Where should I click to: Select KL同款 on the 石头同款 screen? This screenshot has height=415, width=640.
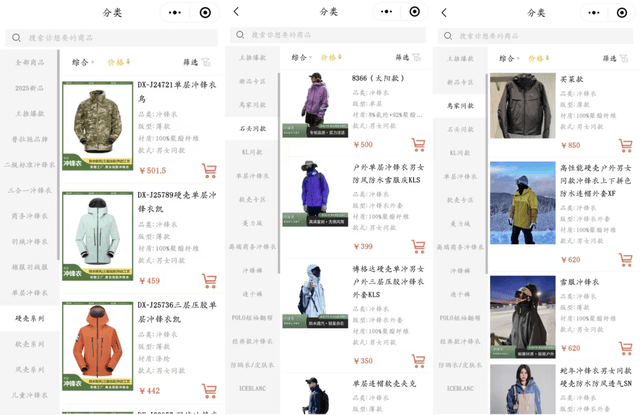click(252, 152)
